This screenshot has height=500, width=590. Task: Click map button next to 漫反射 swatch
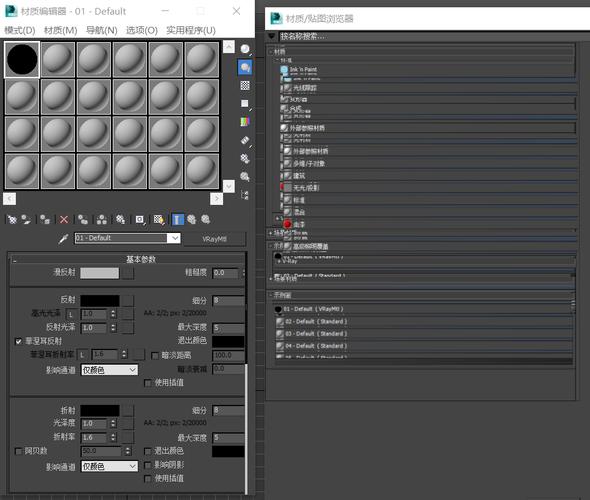point(128,273)
